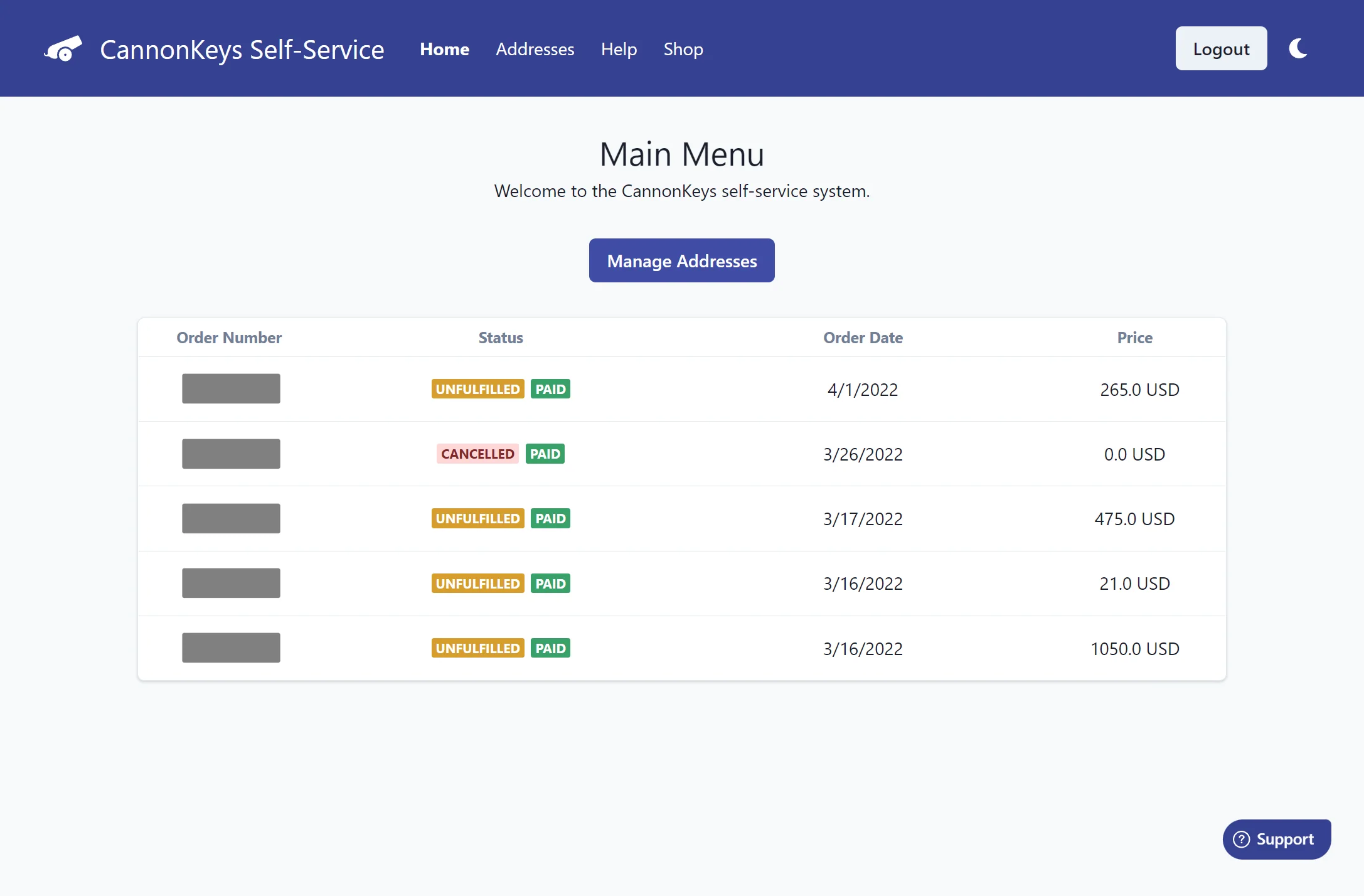Click the Manage Addresses button
Image resolution: width=1364 pixels, height=896 pixels.
point(681,260)
